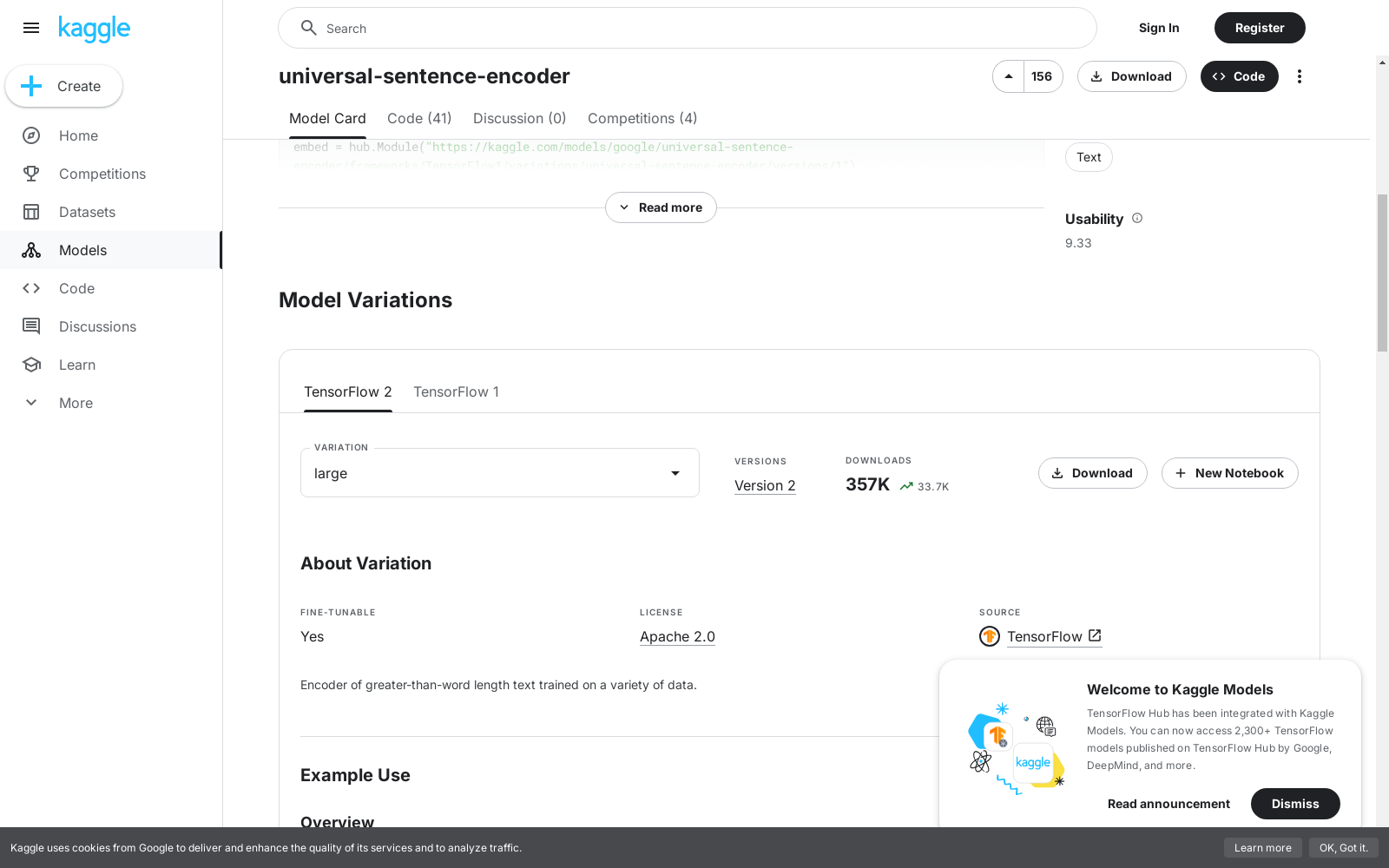Open the Code (41) tab
Screen dimensions: 1389x868
point(419,118)
